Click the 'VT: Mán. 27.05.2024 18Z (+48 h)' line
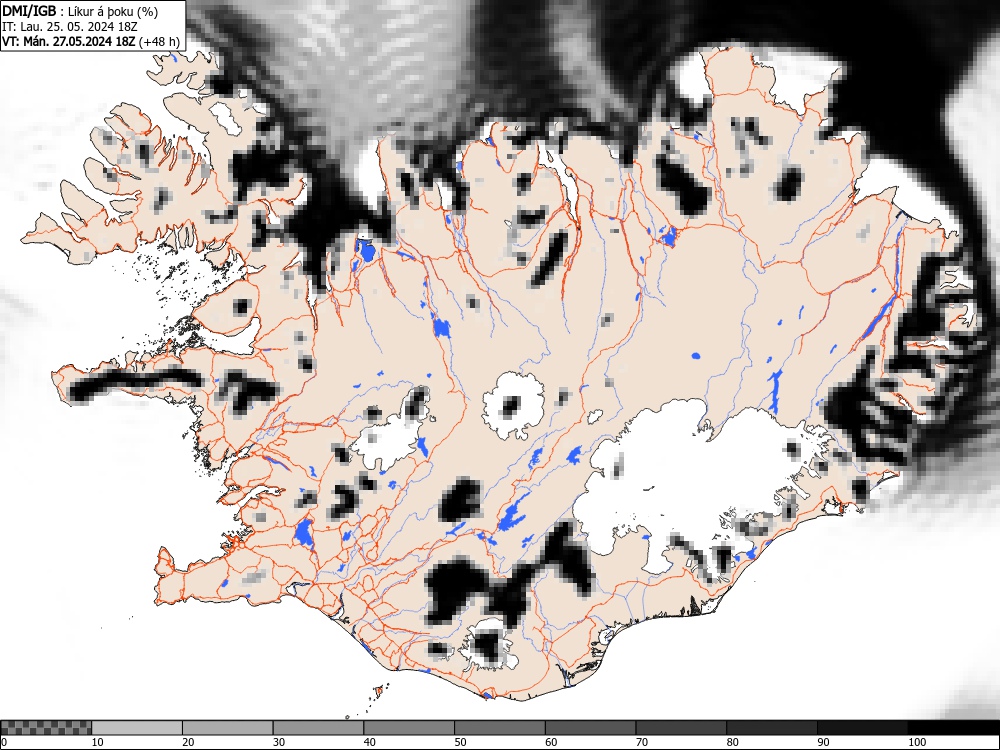 click(x=91, y=42)
